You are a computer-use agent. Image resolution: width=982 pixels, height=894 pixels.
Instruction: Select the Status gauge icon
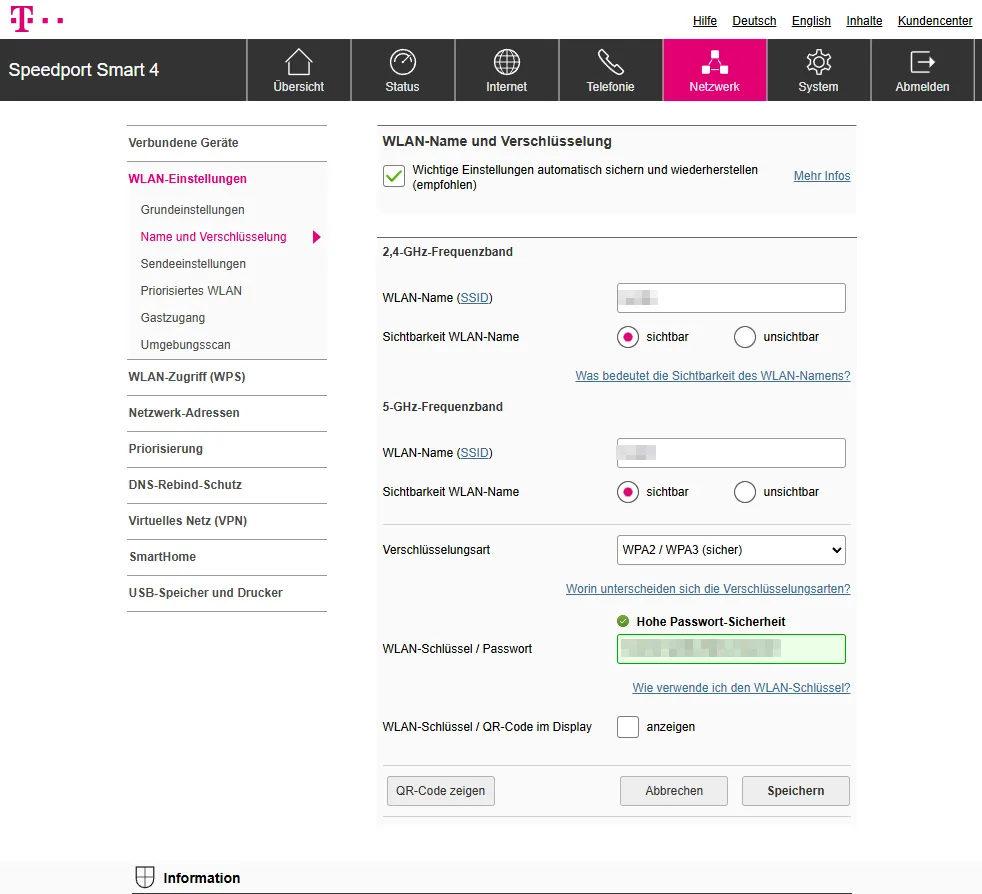[x=402, y=60]
